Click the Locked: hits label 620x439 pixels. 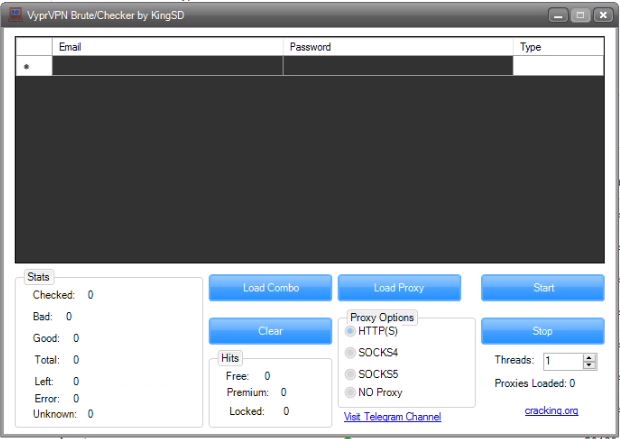coord(247,411)
